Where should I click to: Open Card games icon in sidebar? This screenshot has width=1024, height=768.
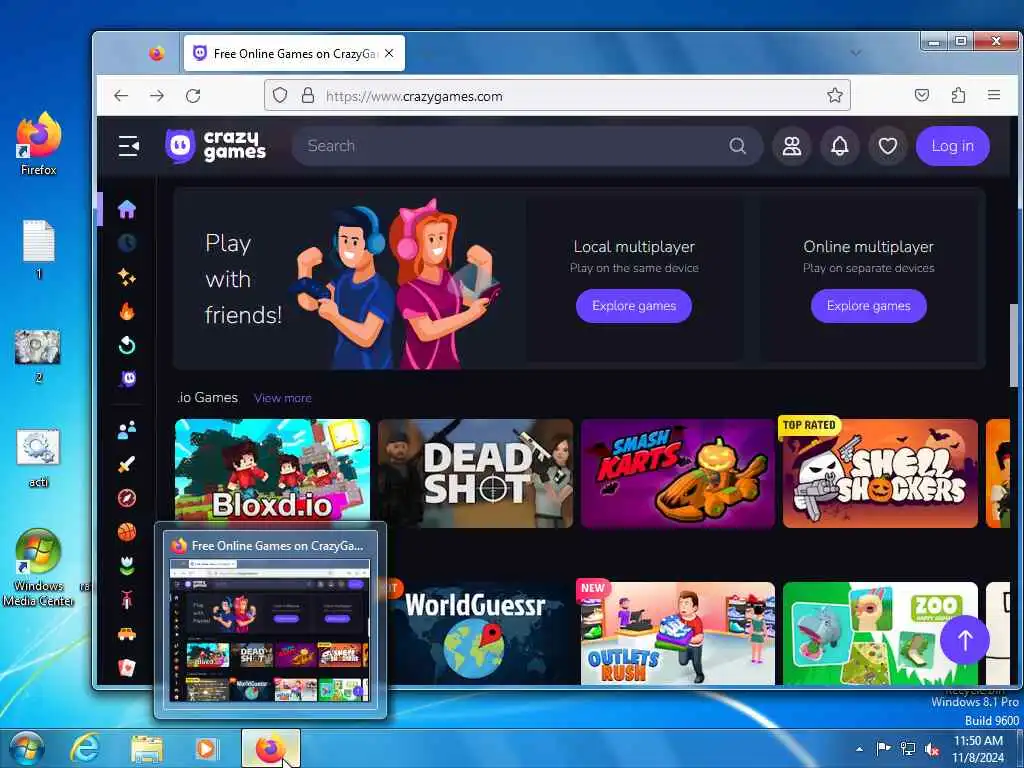pyautogui.click(x=127, y=667)
